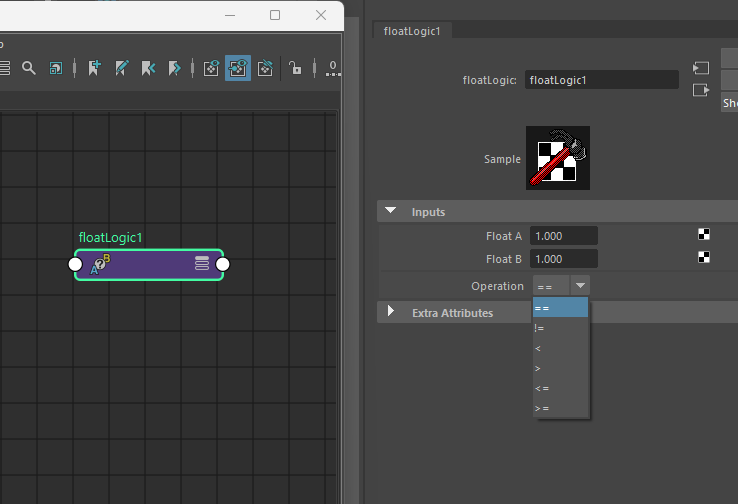Click the node view mode icon on floatLogic1

[202, 263]
